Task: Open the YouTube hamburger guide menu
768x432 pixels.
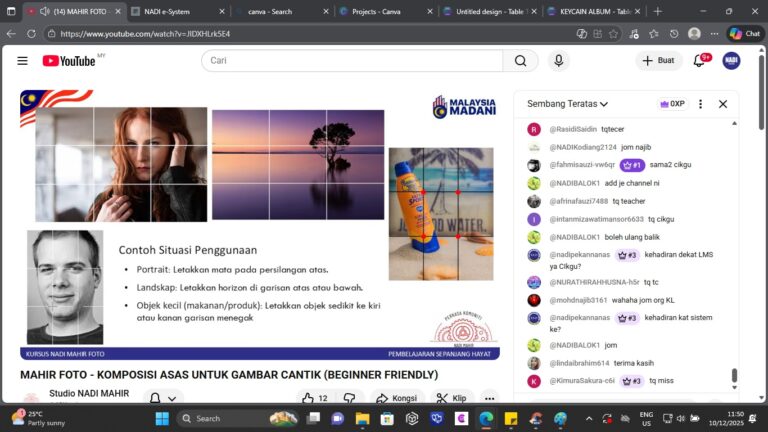Action: (22, 61)
